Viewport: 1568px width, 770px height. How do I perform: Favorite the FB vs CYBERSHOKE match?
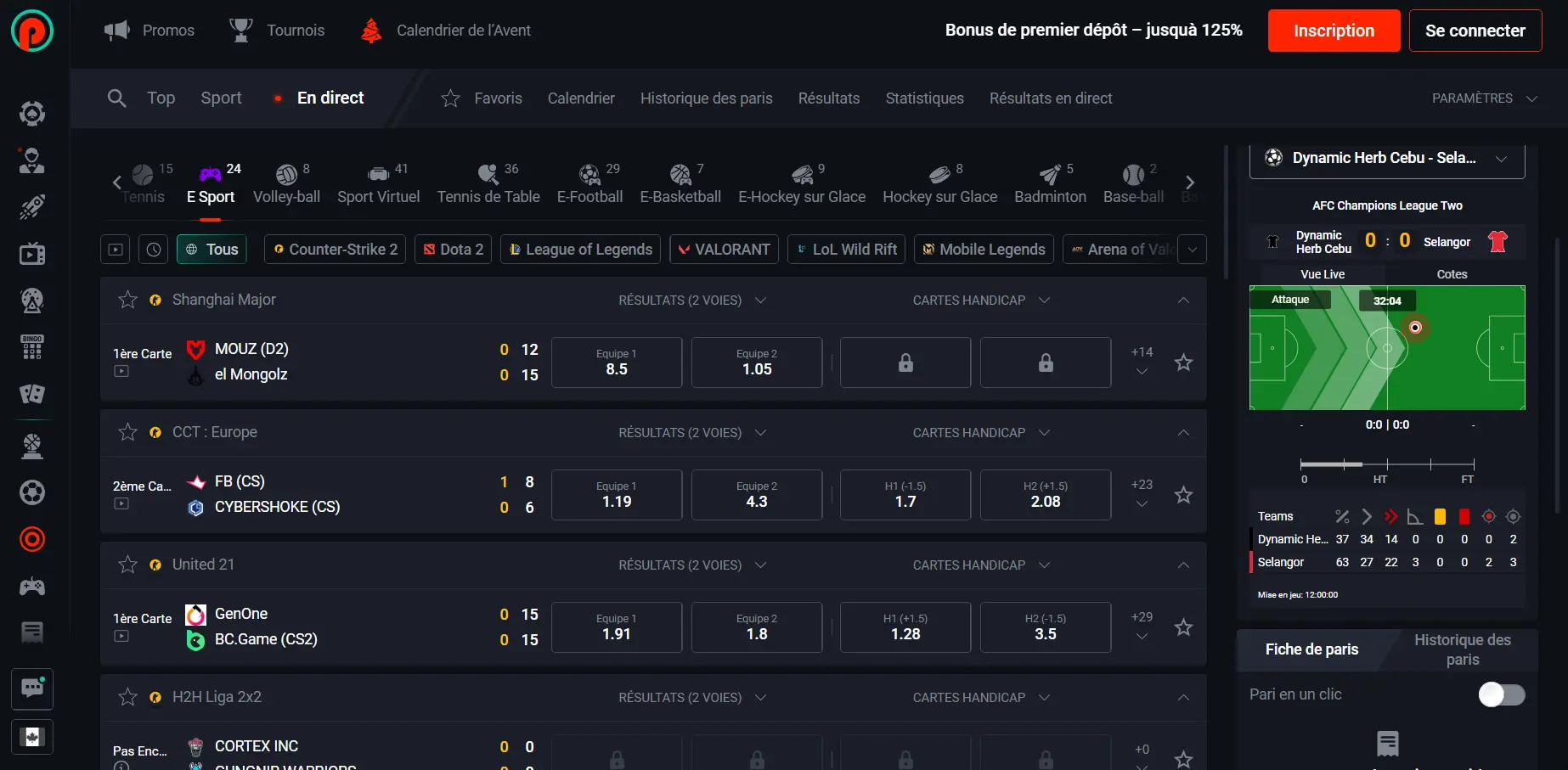pyautogui.click(x=1183, y=495)
